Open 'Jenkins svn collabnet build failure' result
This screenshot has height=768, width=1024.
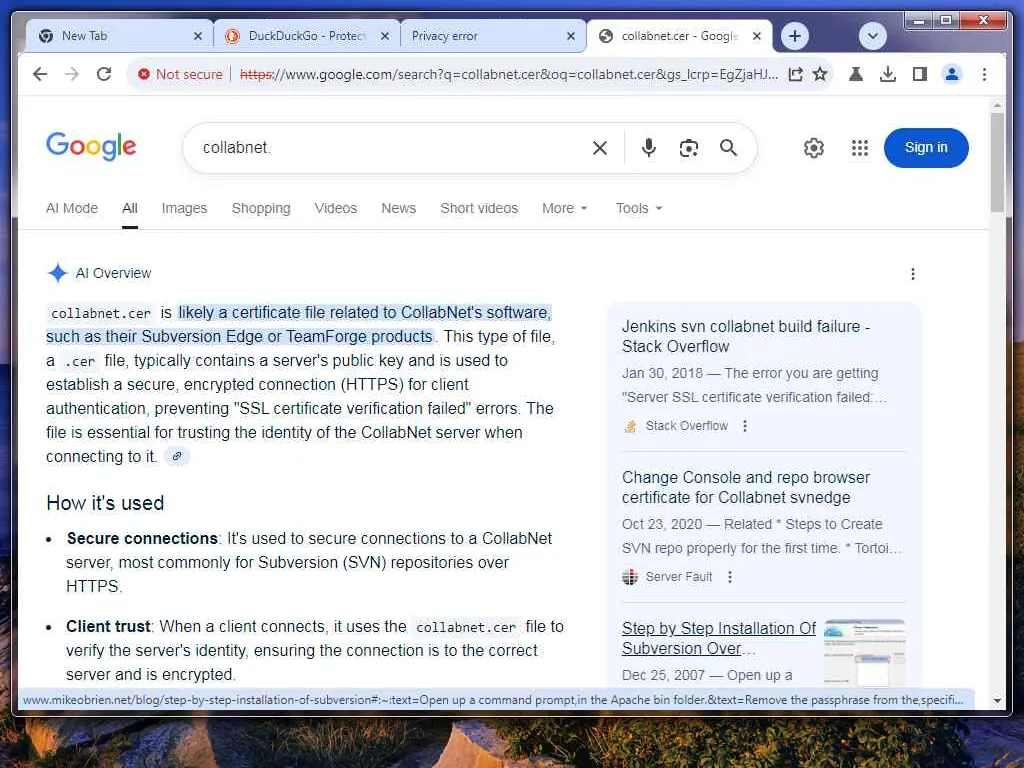(x=745, y=336)
